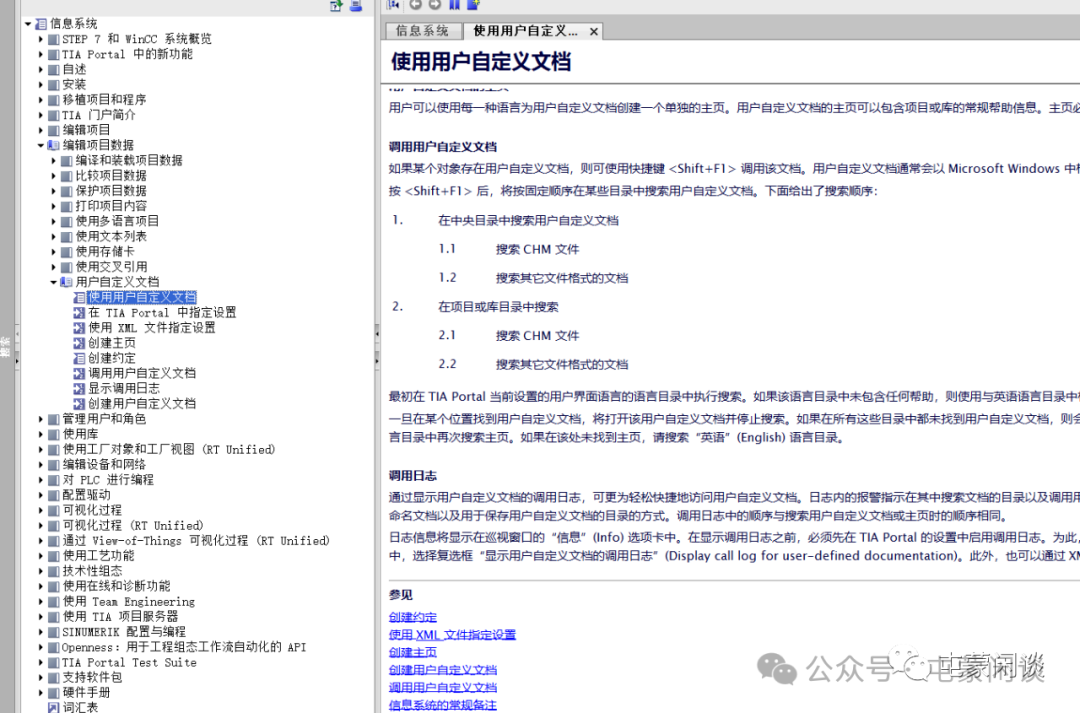The image size is (1080, 713).
Task: Expand the 管理用户和角色 node
Action: coord(41,419)
